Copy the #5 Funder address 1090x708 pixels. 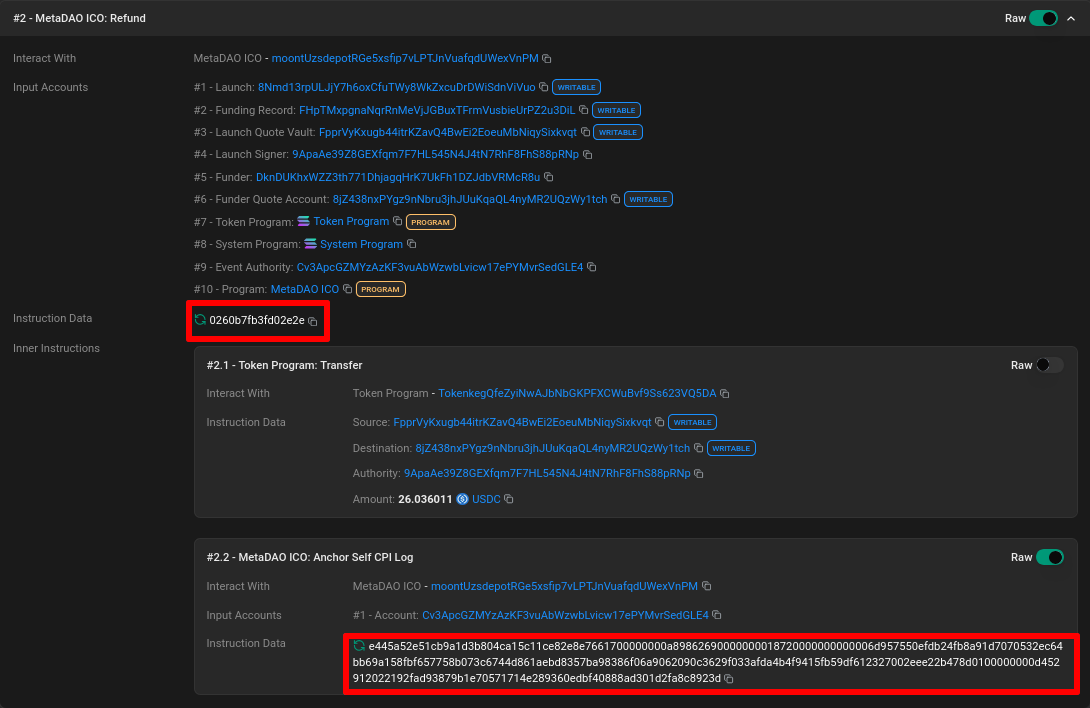coord(548,177)
